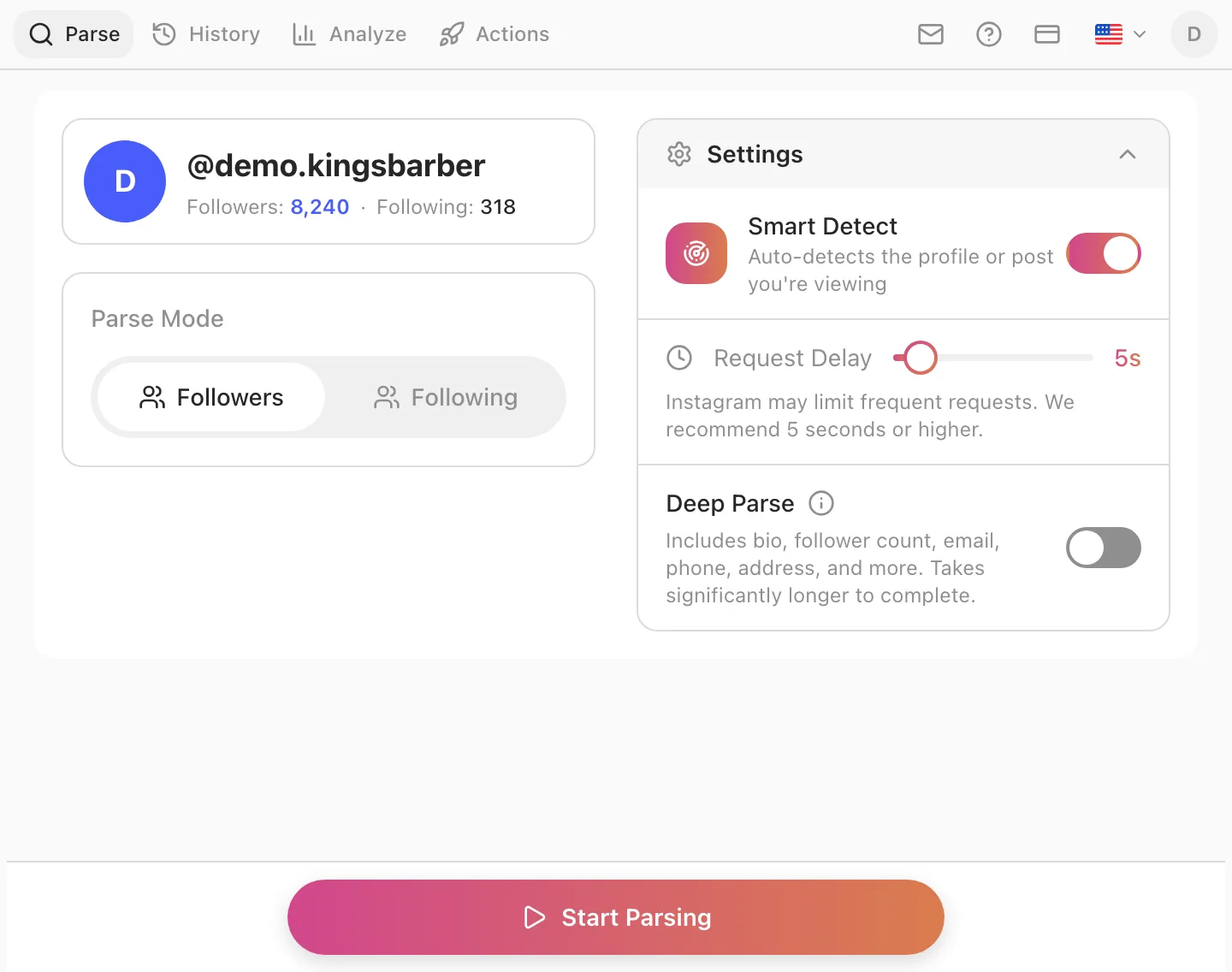Click the Deep Parse info icon

click(821, 503)
